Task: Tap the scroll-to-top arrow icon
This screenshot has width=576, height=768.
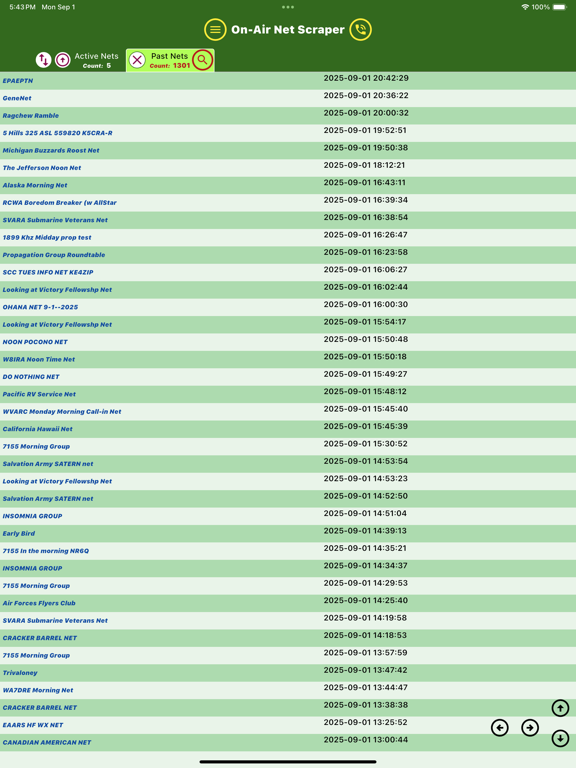Action: pyautogui.click(x=560, y=708)
